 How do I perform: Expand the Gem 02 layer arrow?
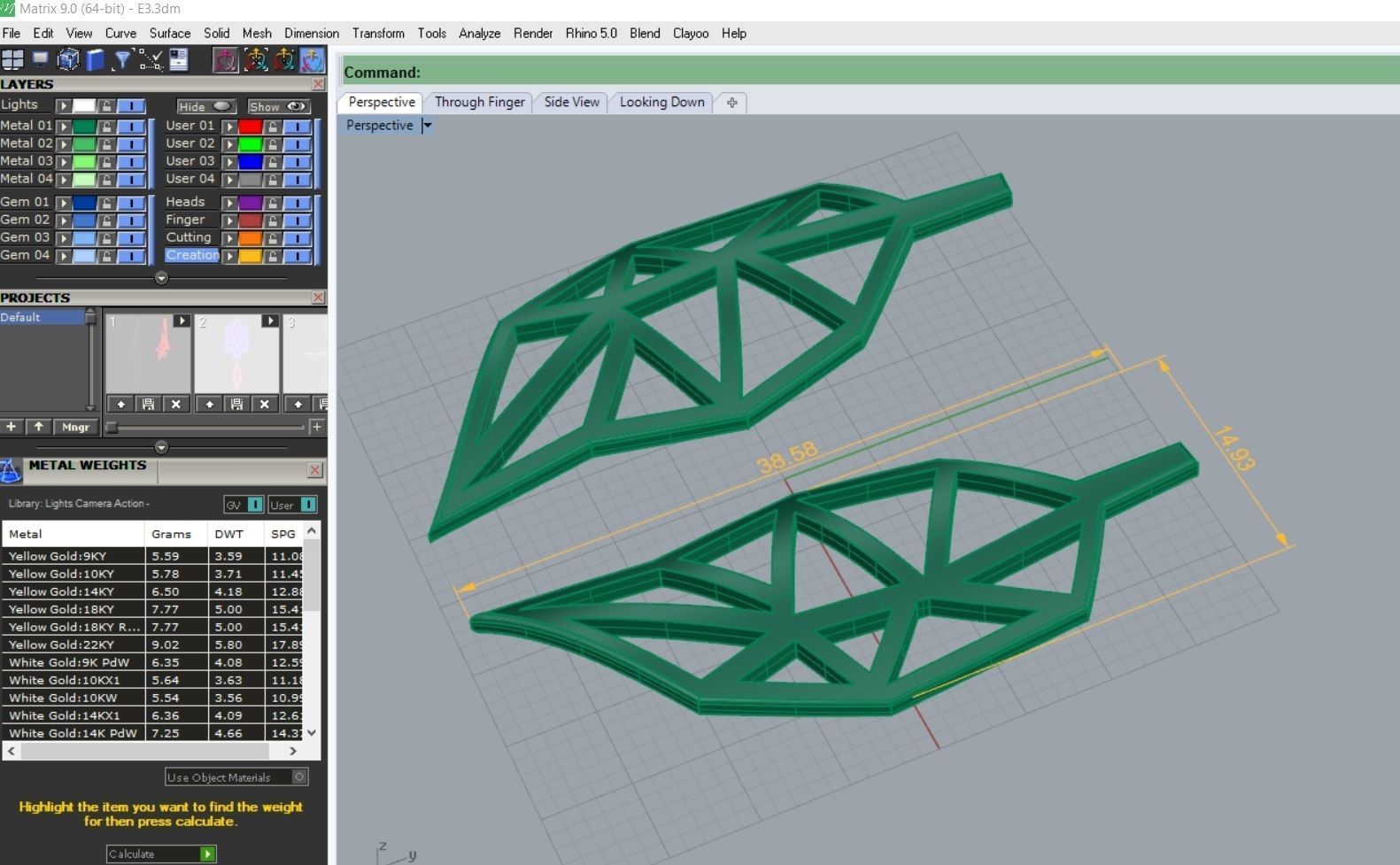coord(64,220)
